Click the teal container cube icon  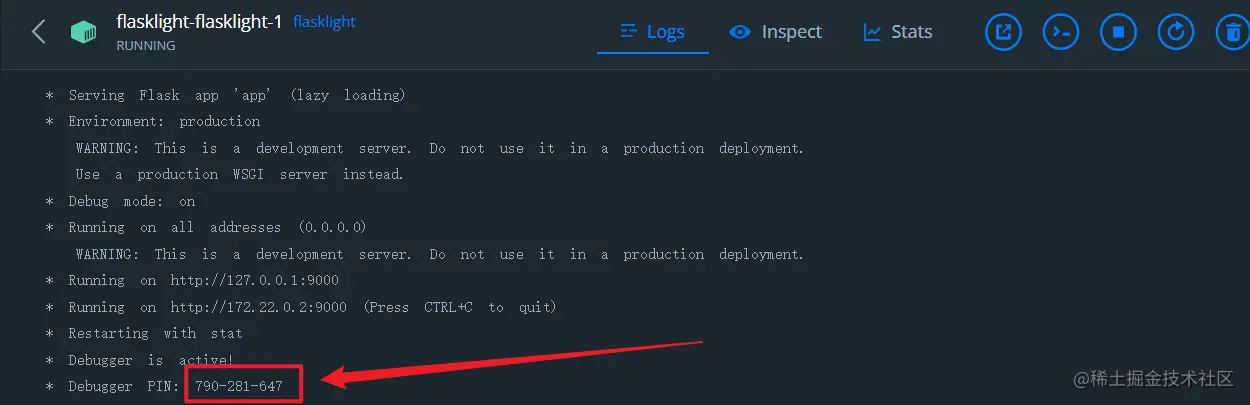(83, 32)
